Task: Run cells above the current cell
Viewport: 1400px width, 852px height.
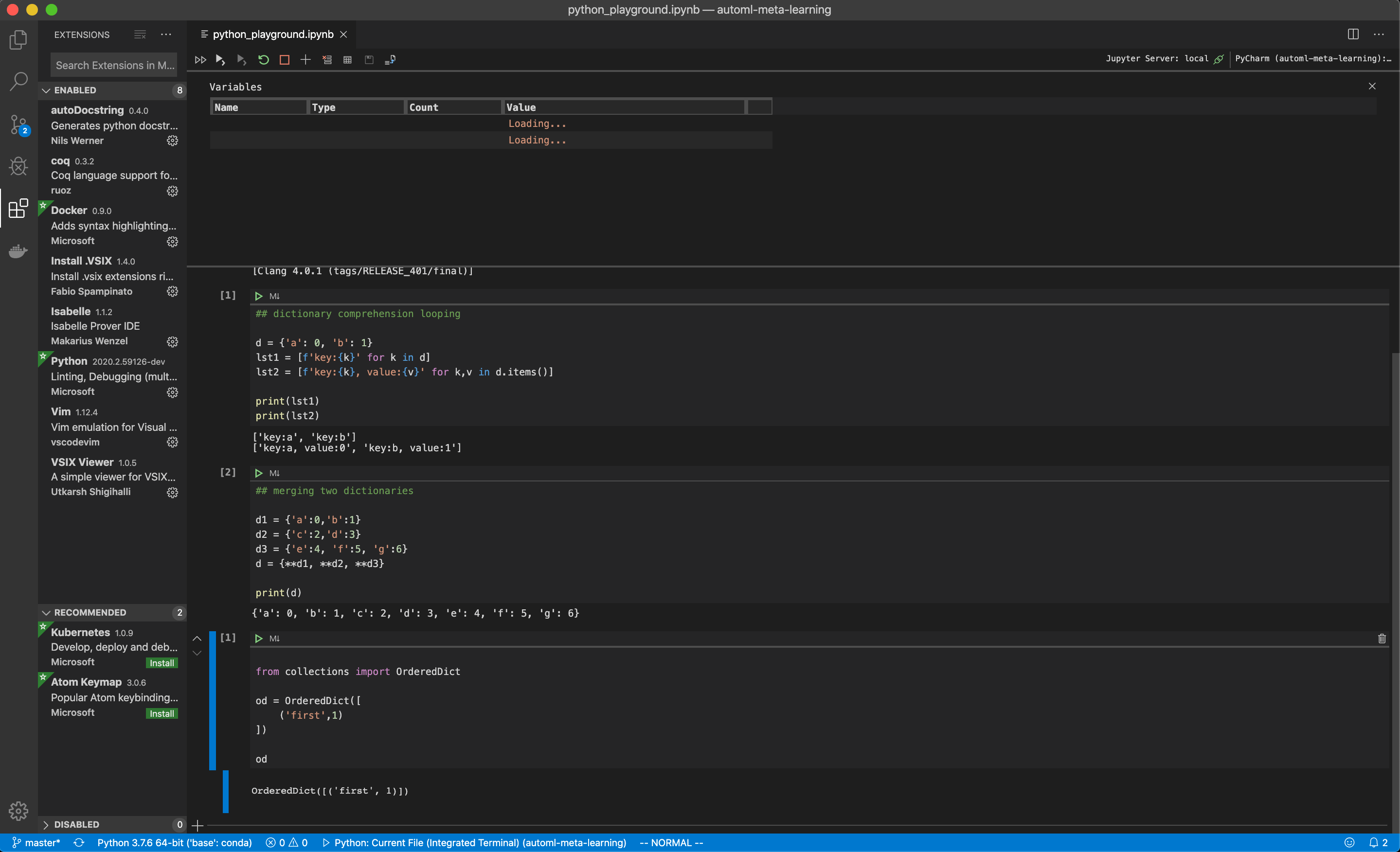Action: [220, 60]
